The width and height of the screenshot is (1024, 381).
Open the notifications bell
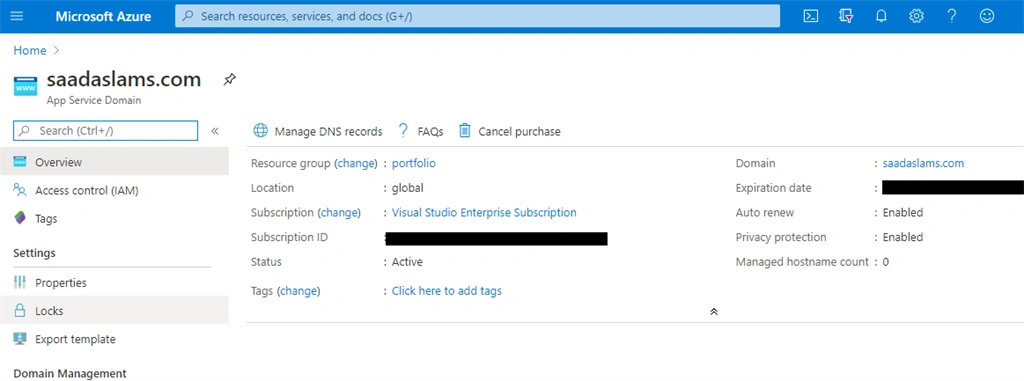click(882, 16)
